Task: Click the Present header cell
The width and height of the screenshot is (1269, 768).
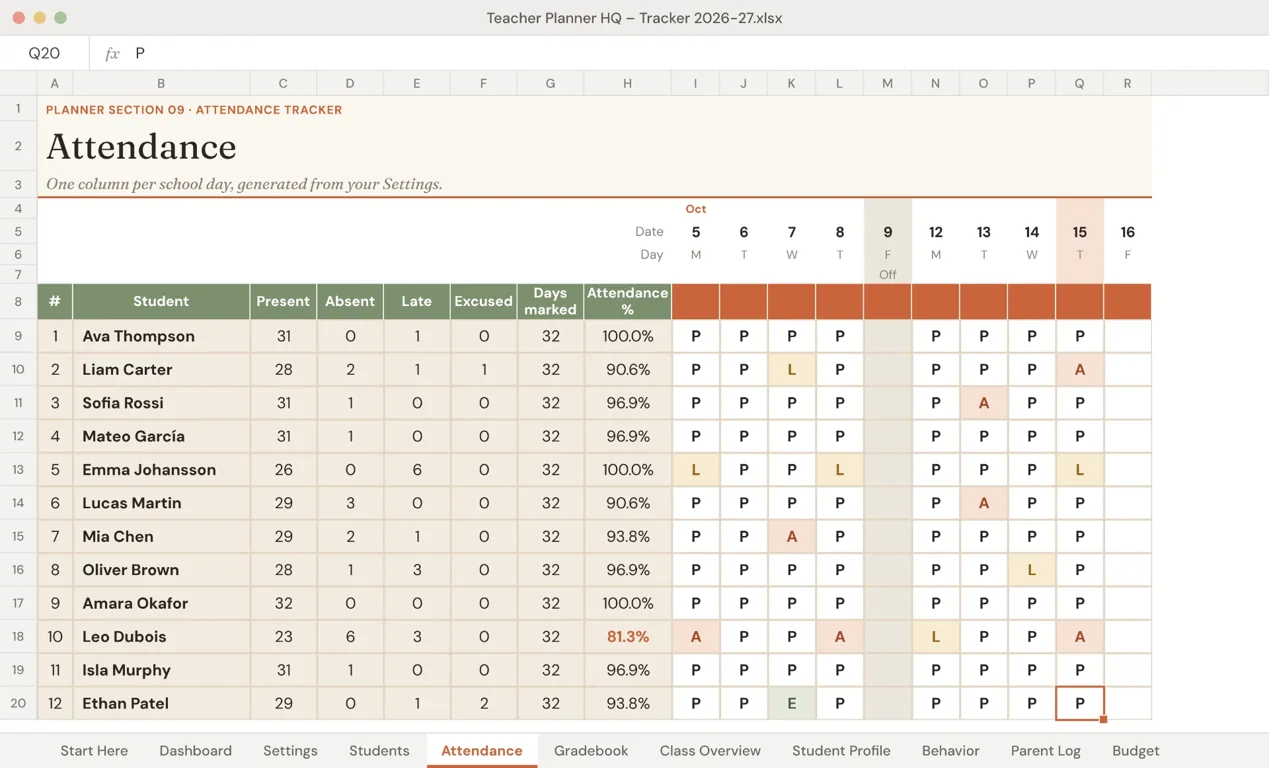Action: tap(283, 301)
